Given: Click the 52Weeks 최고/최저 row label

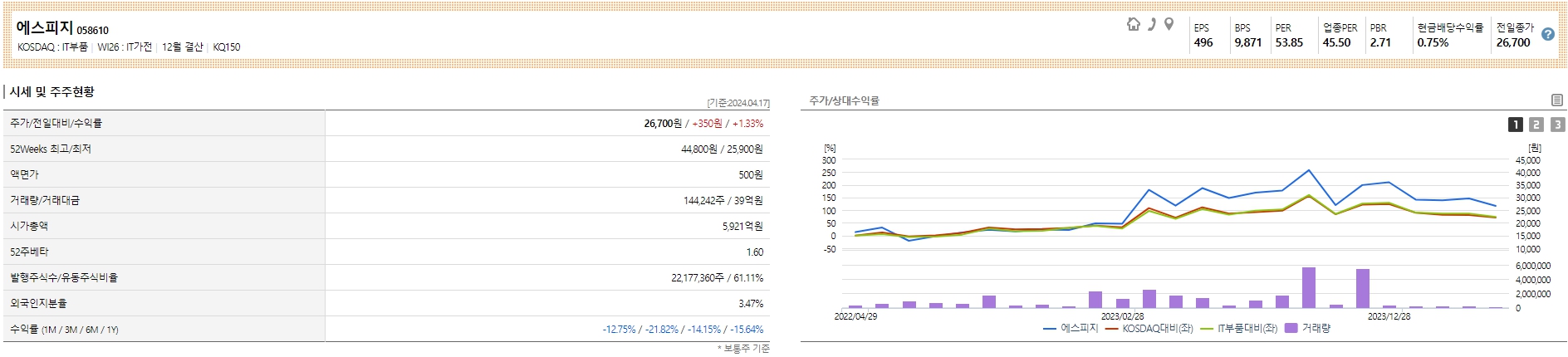Looking at the screenshot, I should [x=51, y=149].
